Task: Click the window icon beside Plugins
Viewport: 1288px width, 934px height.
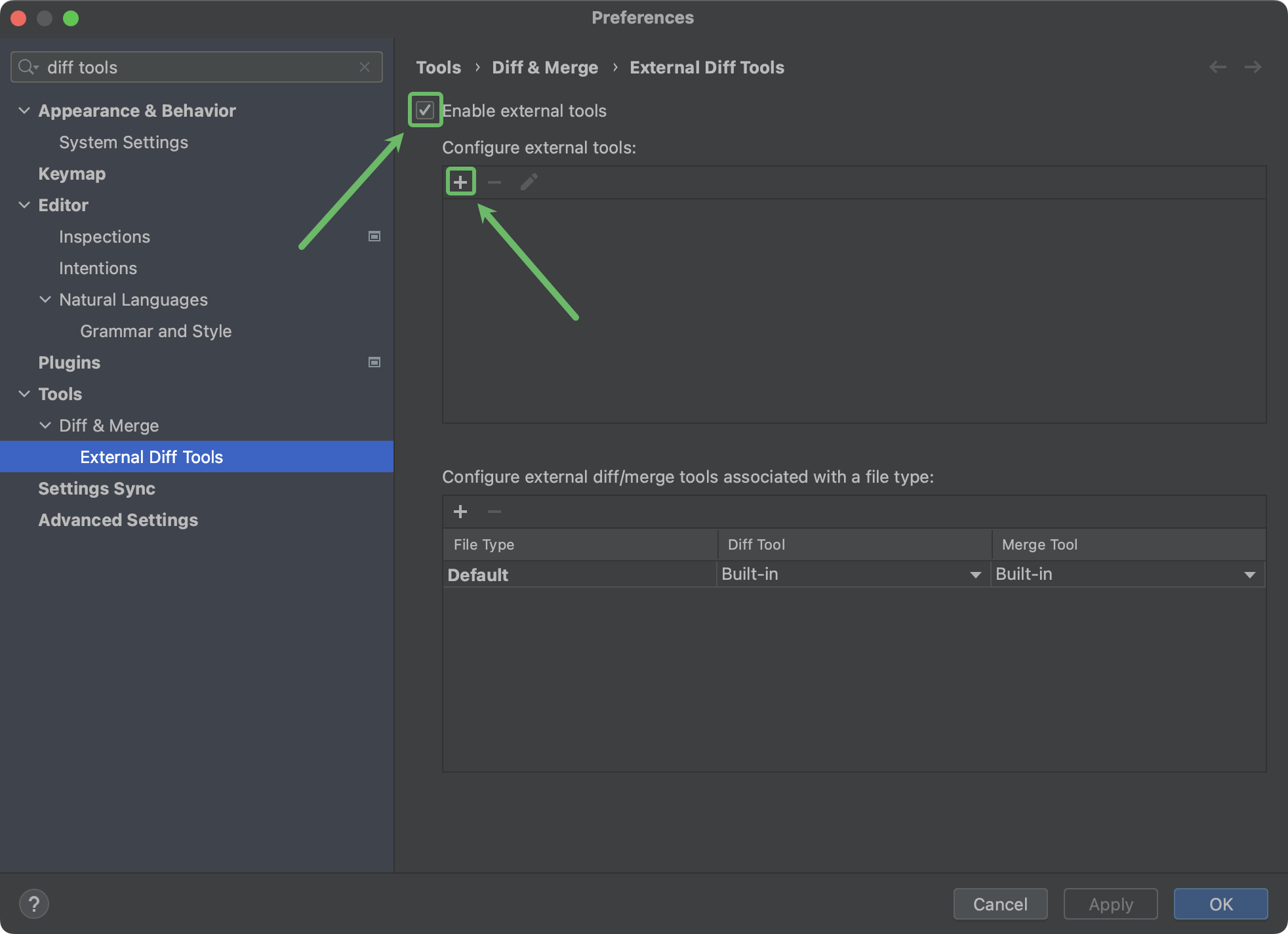Action: [374, 361]
